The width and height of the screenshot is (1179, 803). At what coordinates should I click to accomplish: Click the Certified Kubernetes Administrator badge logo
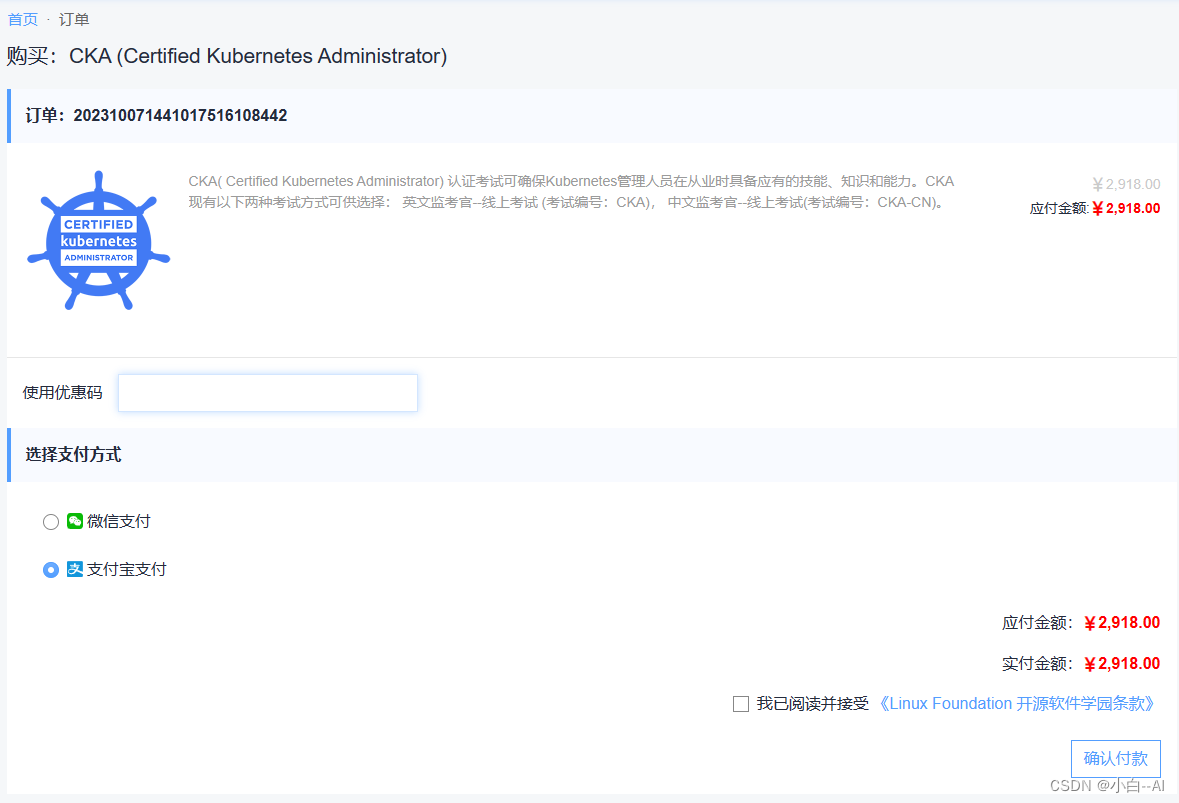click(98, 240)
